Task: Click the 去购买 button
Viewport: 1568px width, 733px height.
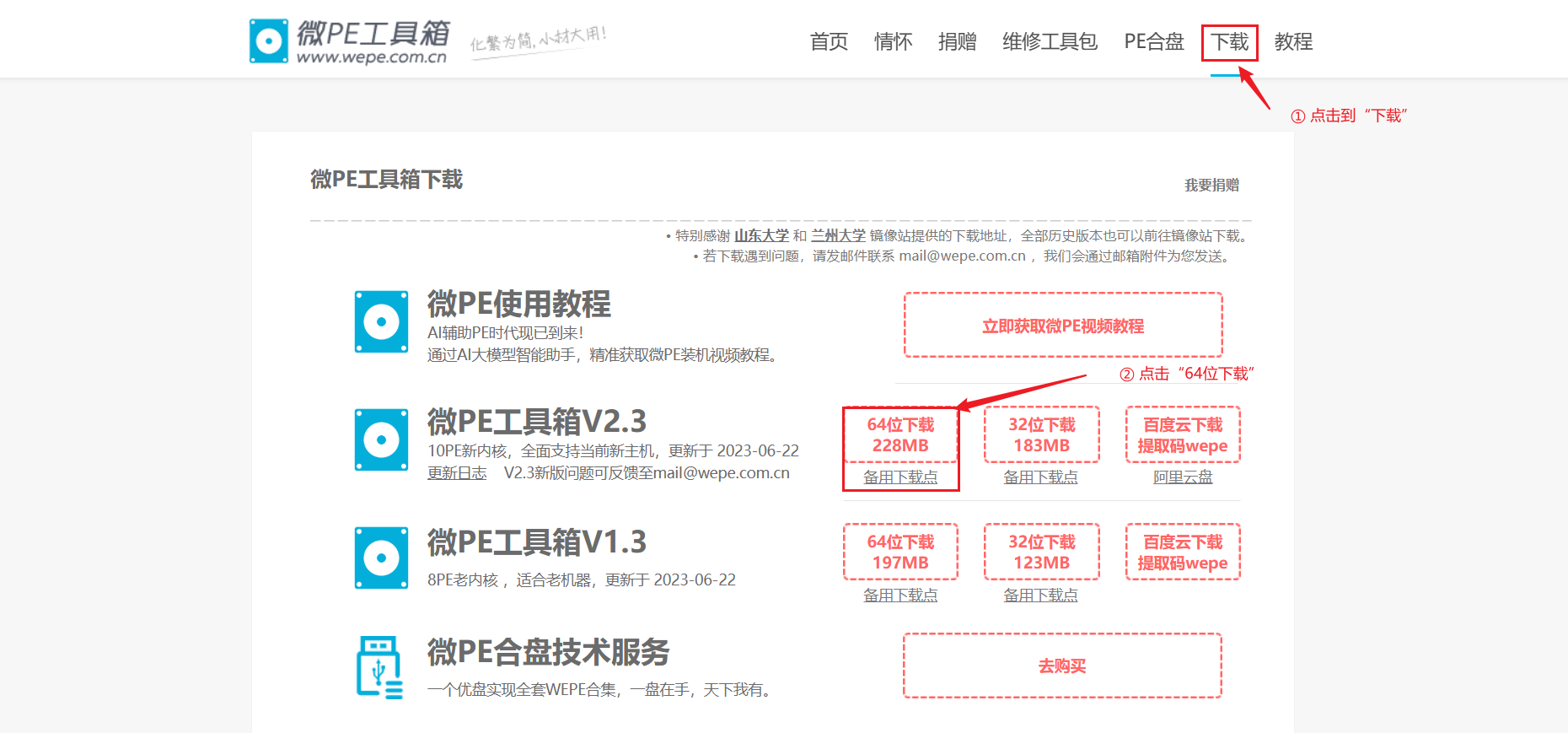Action: [x=1062, y=666]
